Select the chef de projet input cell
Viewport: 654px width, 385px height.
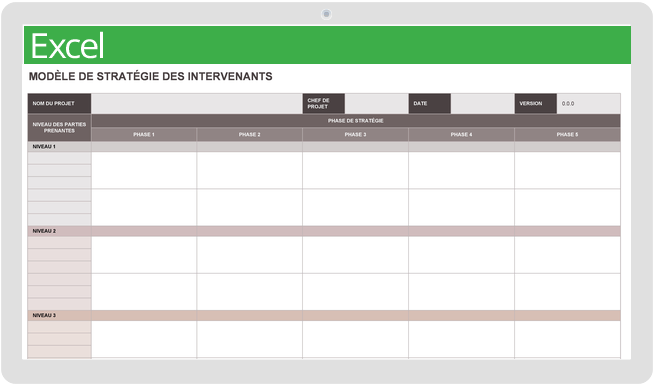(x=377, y=103)
